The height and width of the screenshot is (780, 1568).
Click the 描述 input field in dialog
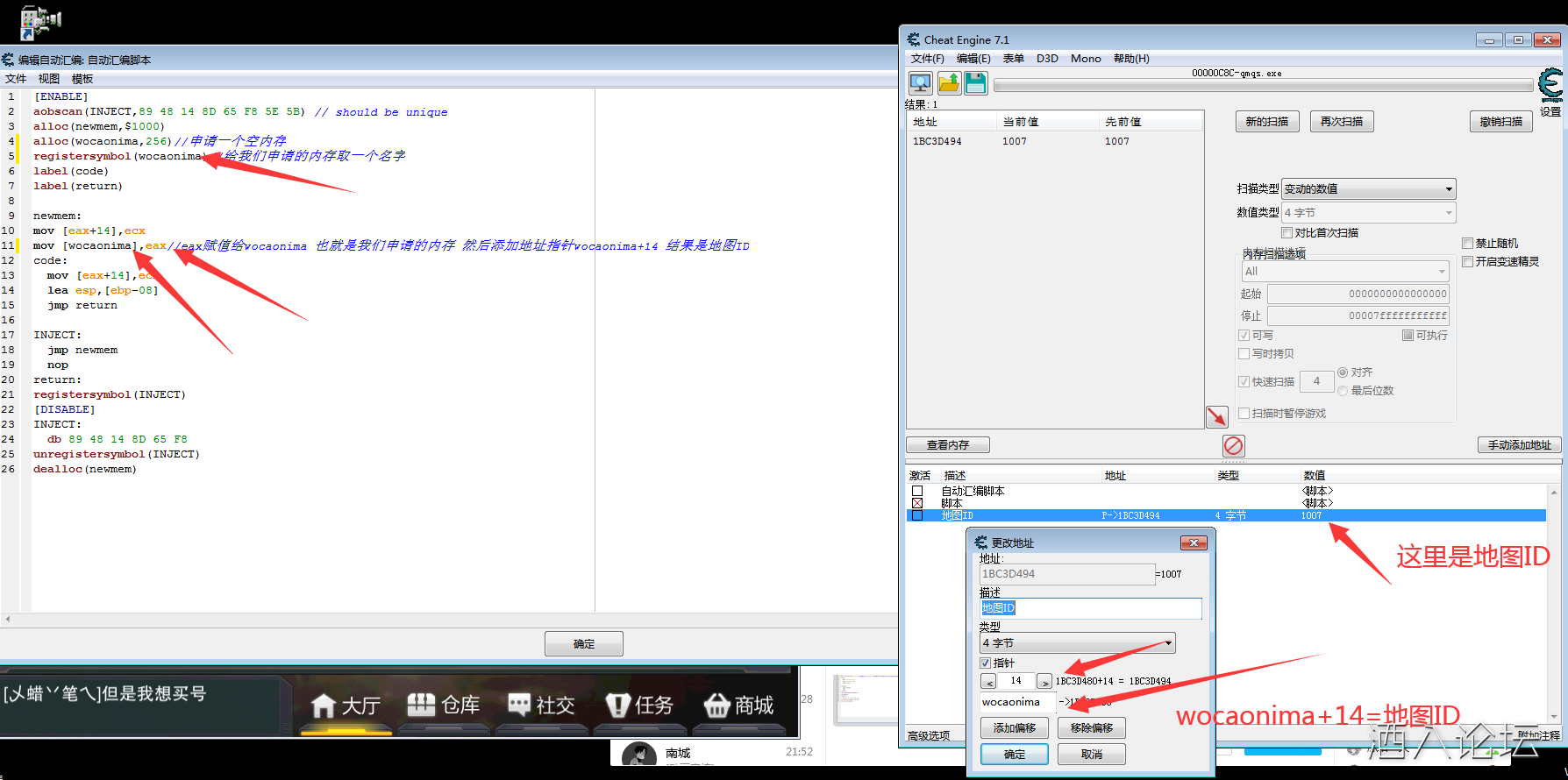tap(1091, 608)
